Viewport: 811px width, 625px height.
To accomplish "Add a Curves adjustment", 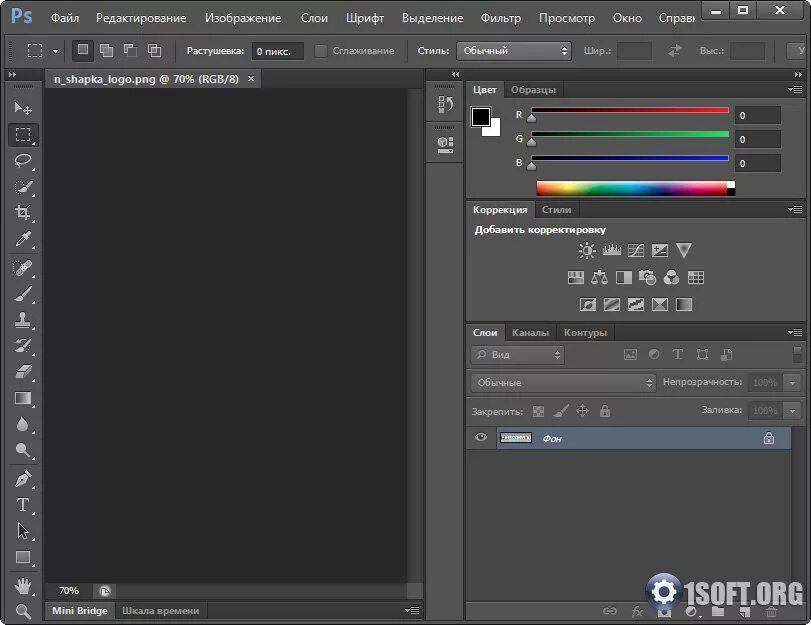I will pyautogui.click(x=636, y=251).
